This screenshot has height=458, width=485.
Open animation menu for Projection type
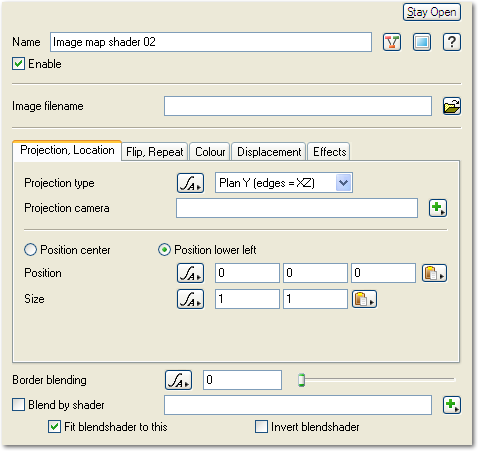point(190,183)
